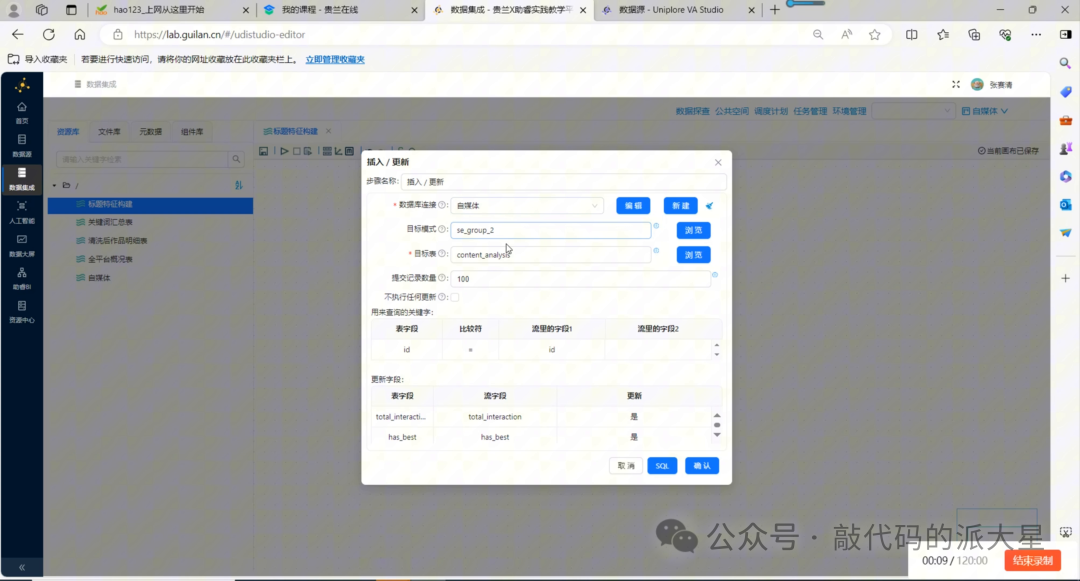
Task: Open 首页 home in the left sidebar
Action: tap(21, 113)
